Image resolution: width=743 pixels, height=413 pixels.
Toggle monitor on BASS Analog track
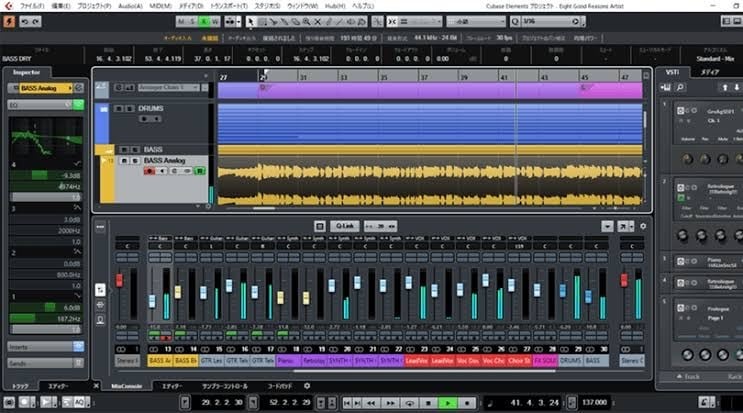coord(162,171)
